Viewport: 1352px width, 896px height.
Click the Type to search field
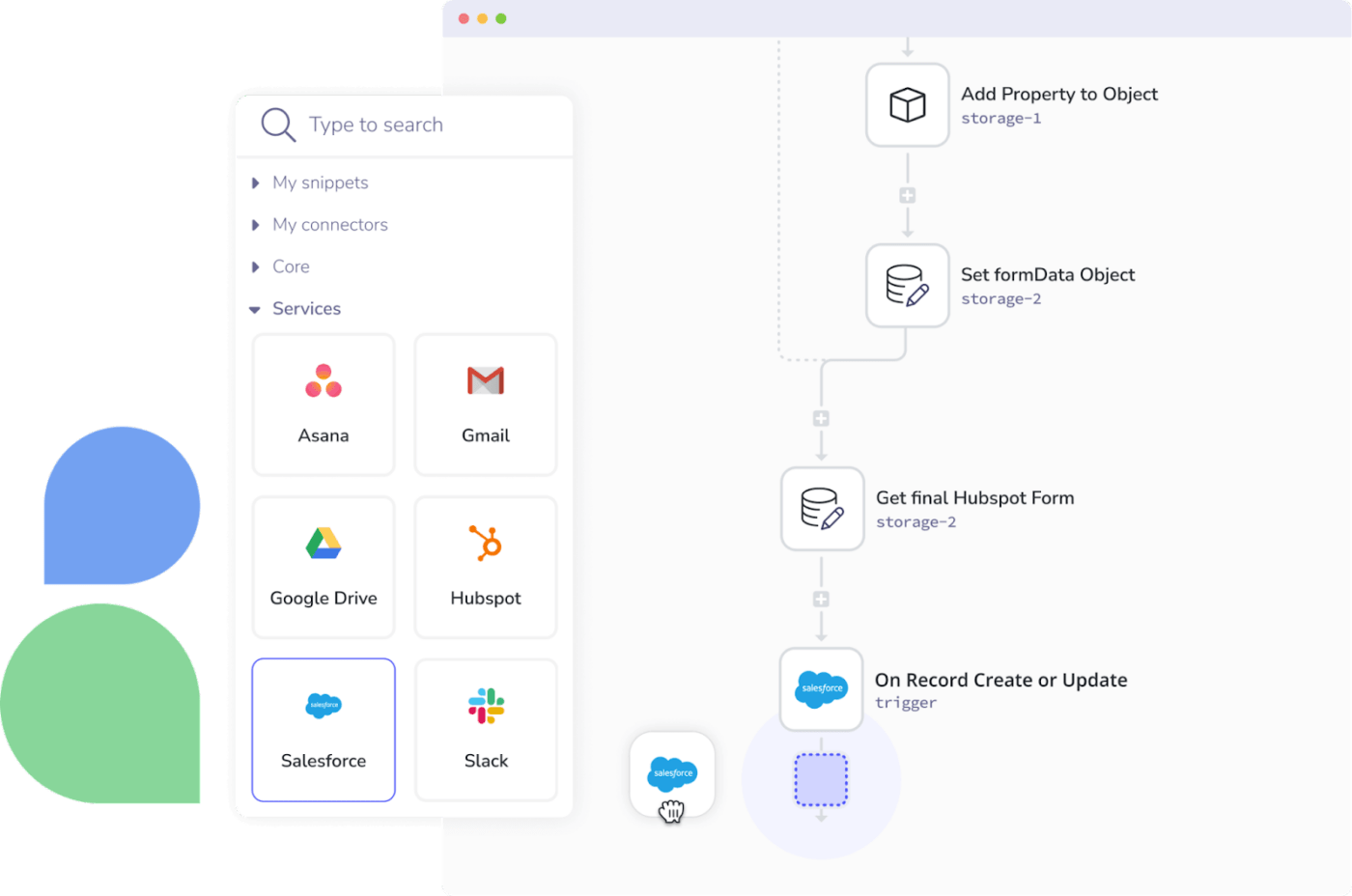click(x=376, y=125)
